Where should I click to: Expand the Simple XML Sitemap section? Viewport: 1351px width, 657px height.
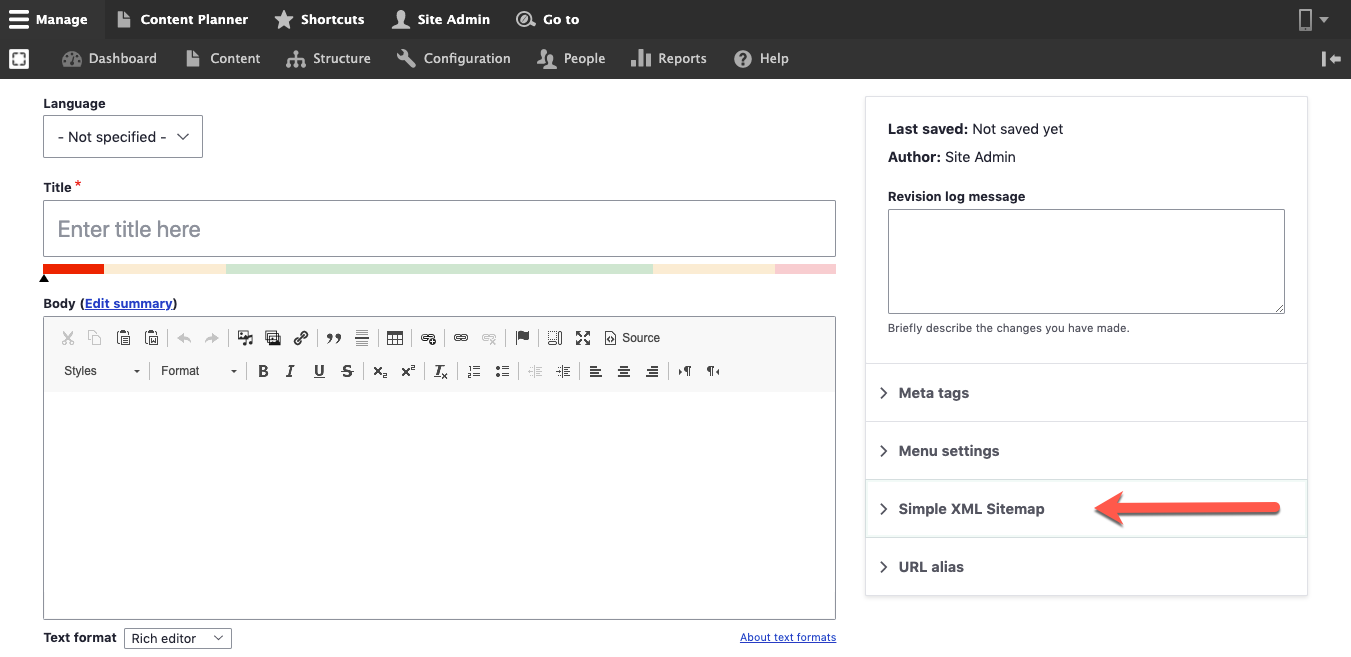pyautogui.click(x=971, y=509)
